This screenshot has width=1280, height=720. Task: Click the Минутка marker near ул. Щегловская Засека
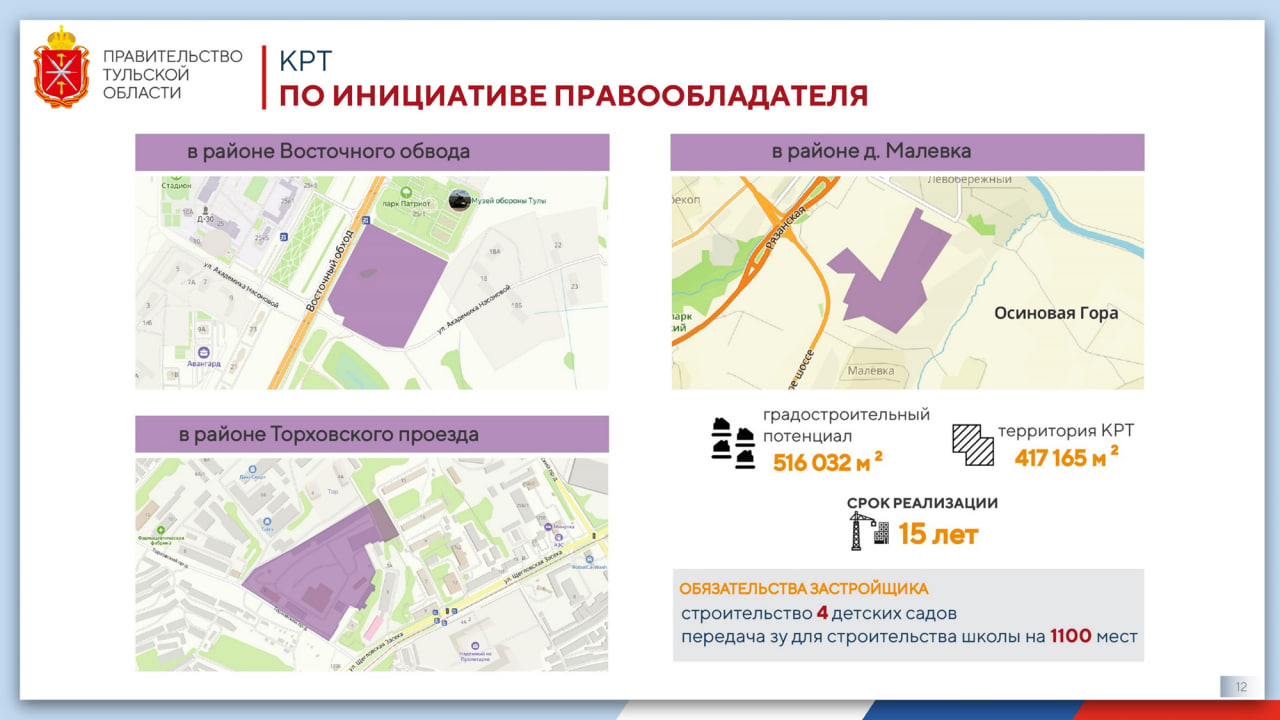point(548,527)
